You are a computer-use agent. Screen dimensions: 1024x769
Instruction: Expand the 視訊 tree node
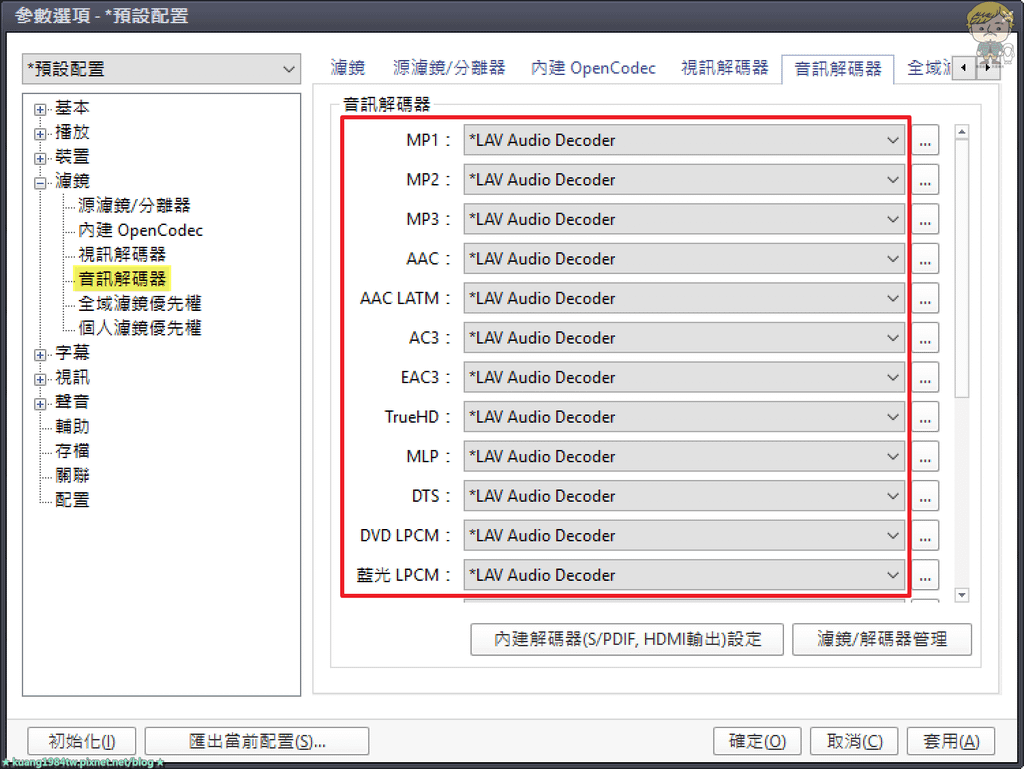pos(40,379)
